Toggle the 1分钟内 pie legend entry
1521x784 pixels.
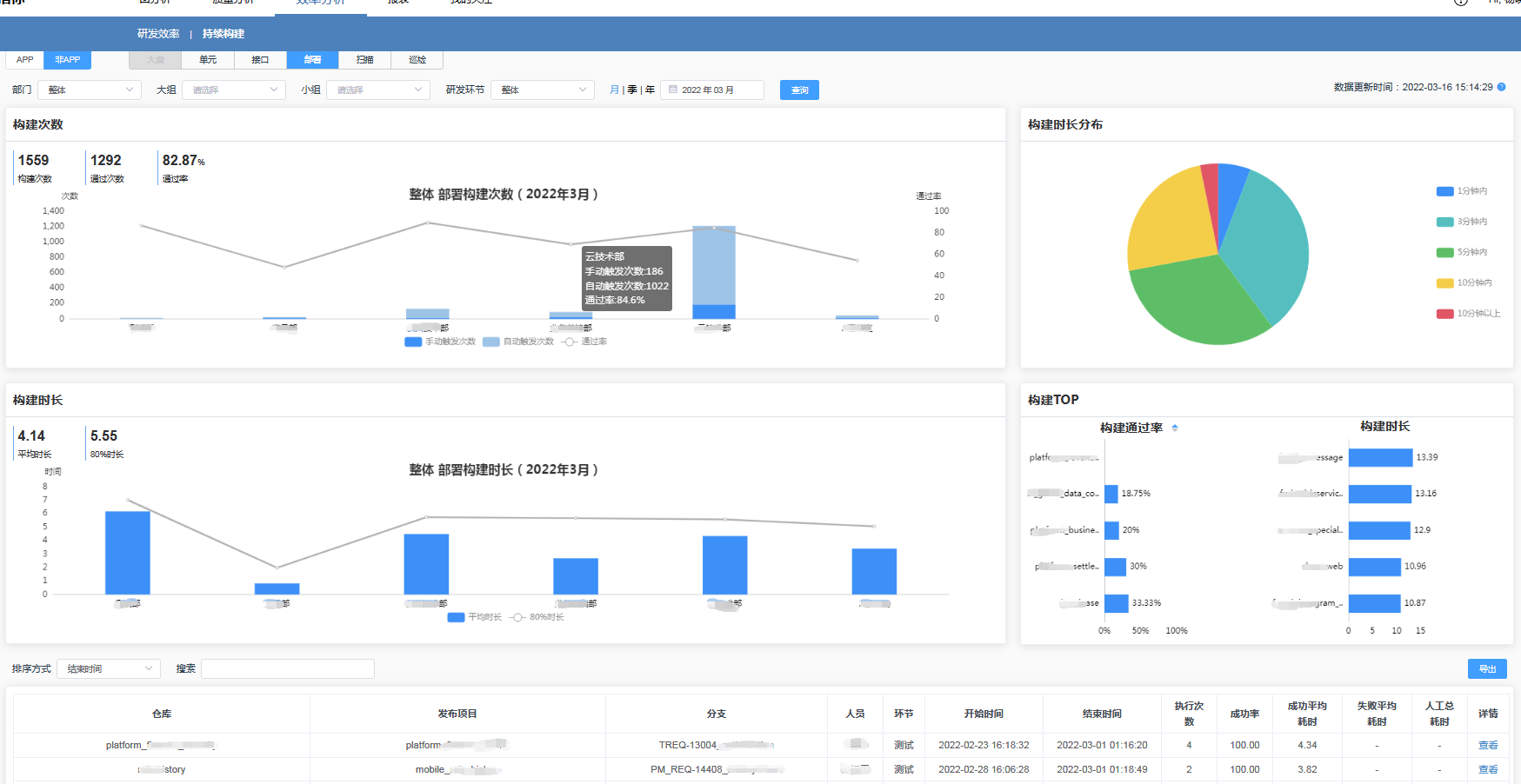pyautogui.click(x=1462, y=191)
